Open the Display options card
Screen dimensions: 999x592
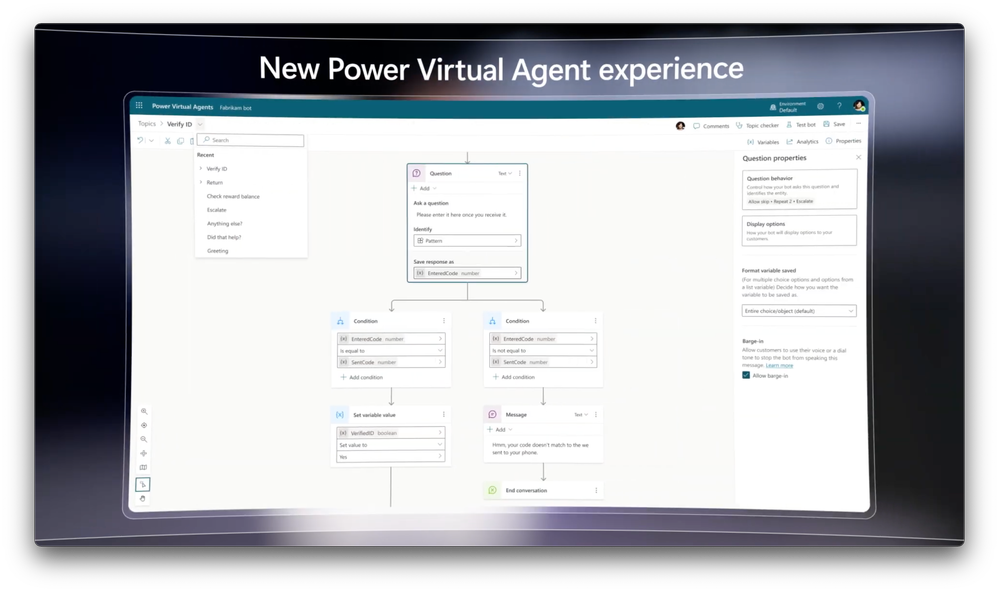click(800, 230)
